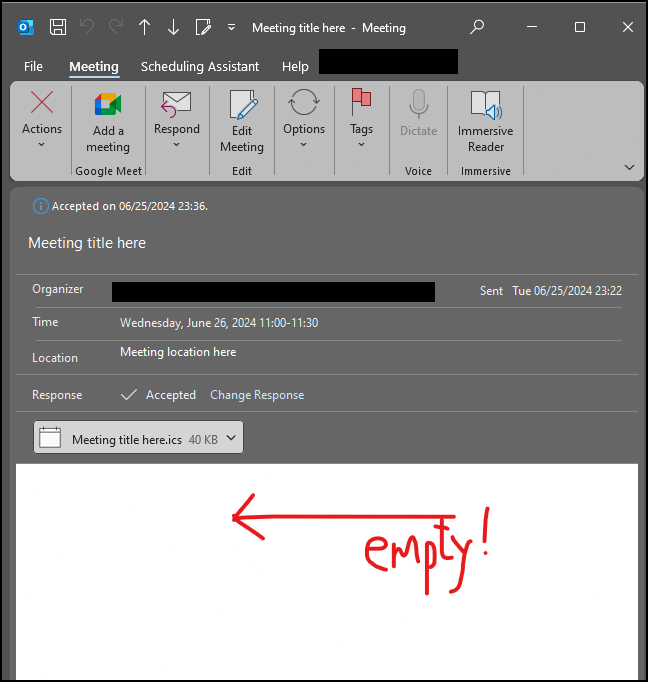Click the Change Response link
648x682 pixels.
(257, 395)
